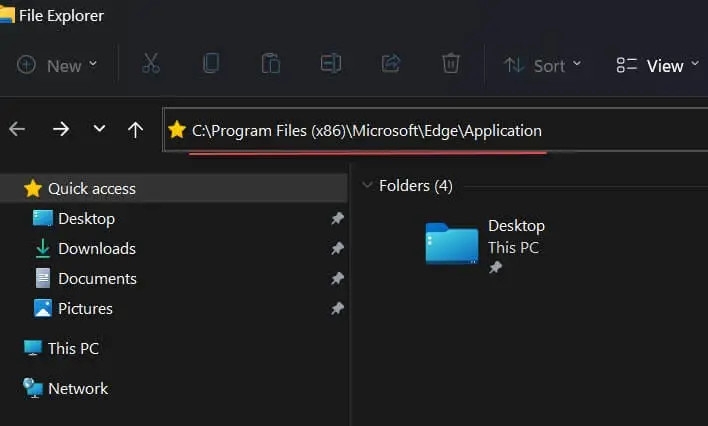The image size is (708, 426).
Task: Click the Cut scissors icon
Action: click(x=151, y=63)
